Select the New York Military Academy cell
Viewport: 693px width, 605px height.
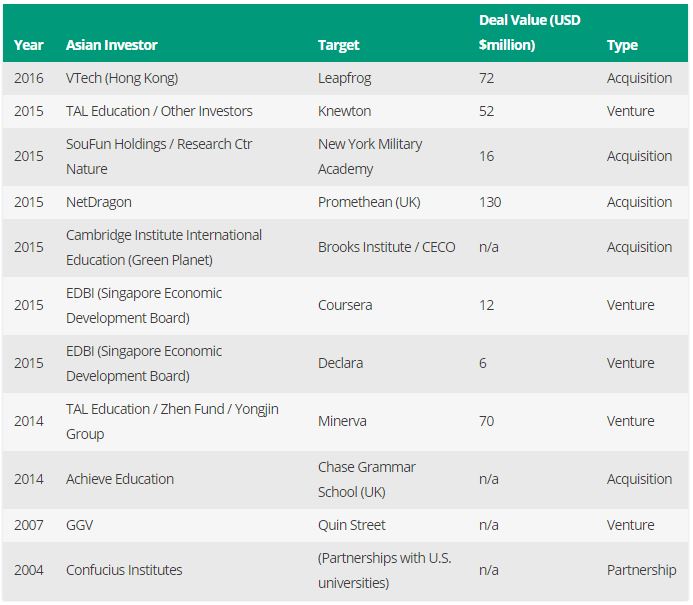coord(370,156)
